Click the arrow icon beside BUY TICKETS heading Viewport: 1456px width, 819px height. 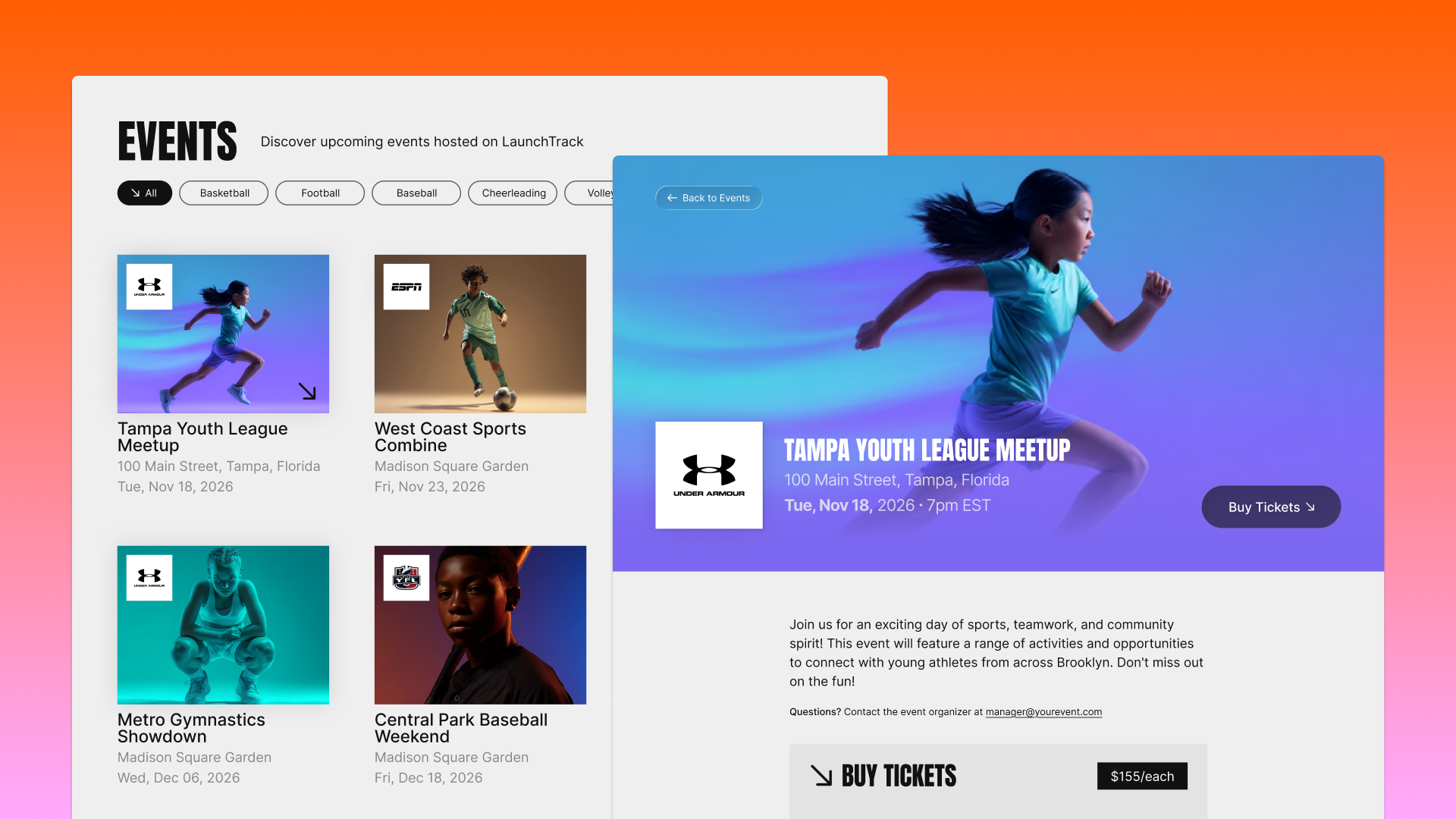pos(821,775)
